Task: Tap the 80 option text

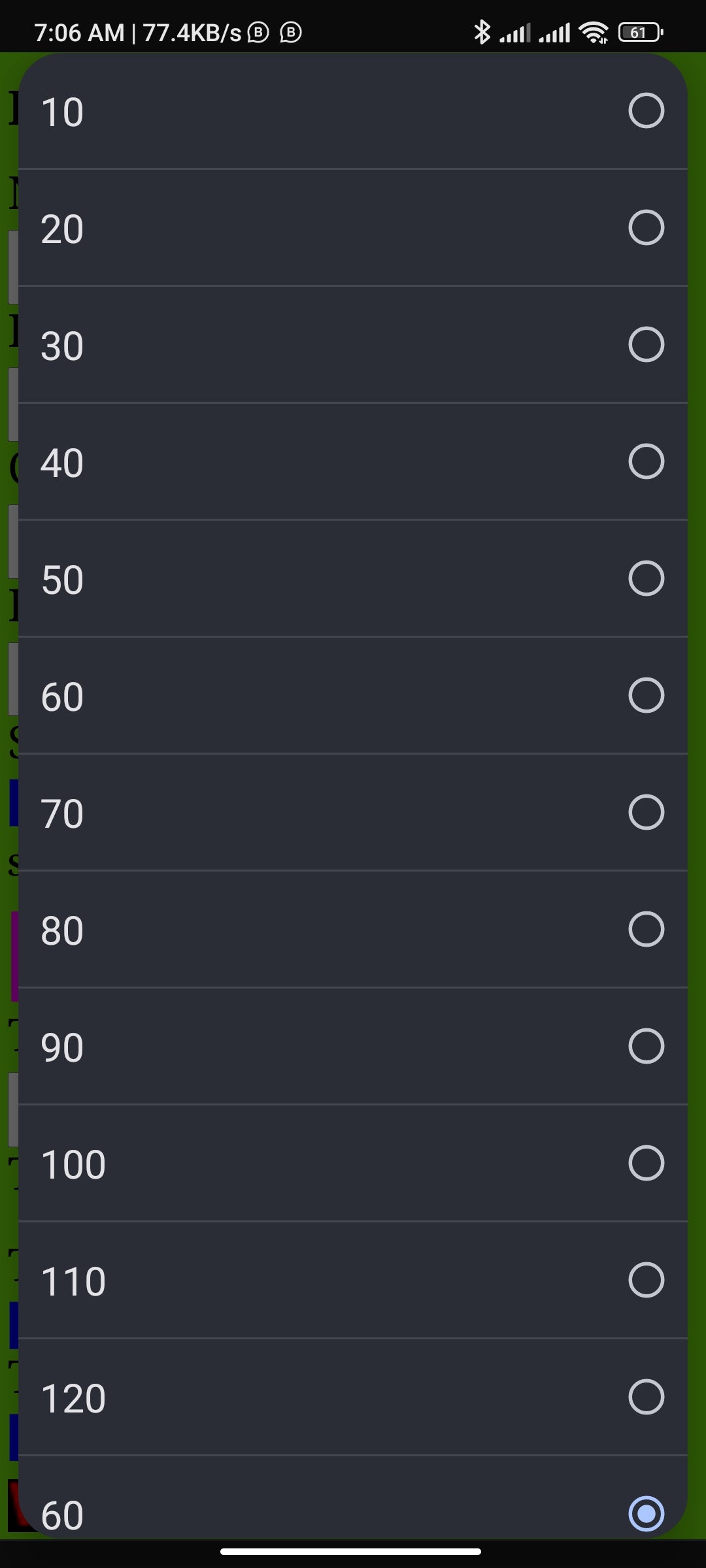Action: point(62,930)
